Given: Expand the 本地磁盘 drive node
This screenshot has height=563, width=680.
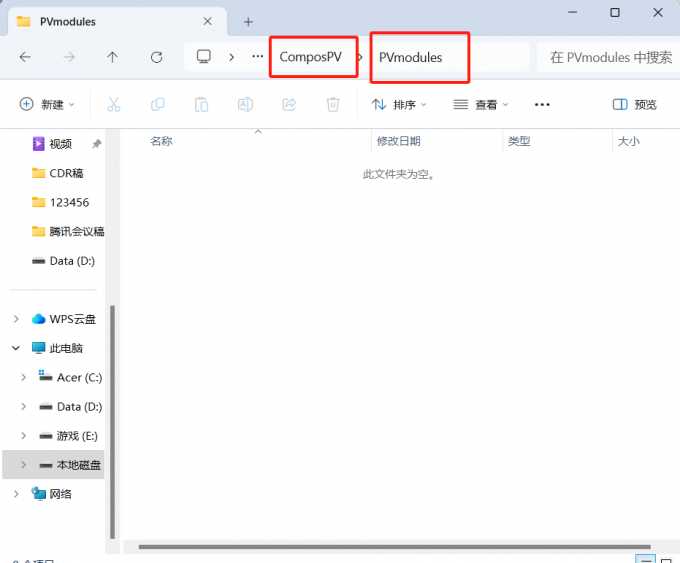Looking at the screenshot, I should click(x=23, y=465).
